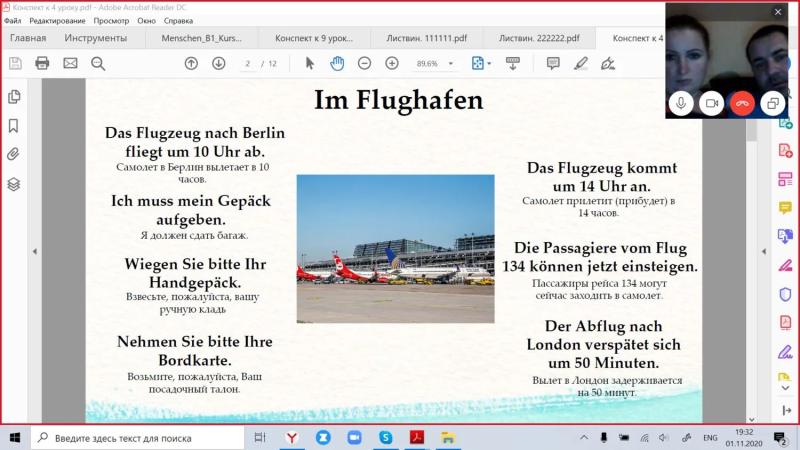Send file by email envelope icon
Image resolution: width=800 pixels, height=450 pixels.
pos(70,63)
